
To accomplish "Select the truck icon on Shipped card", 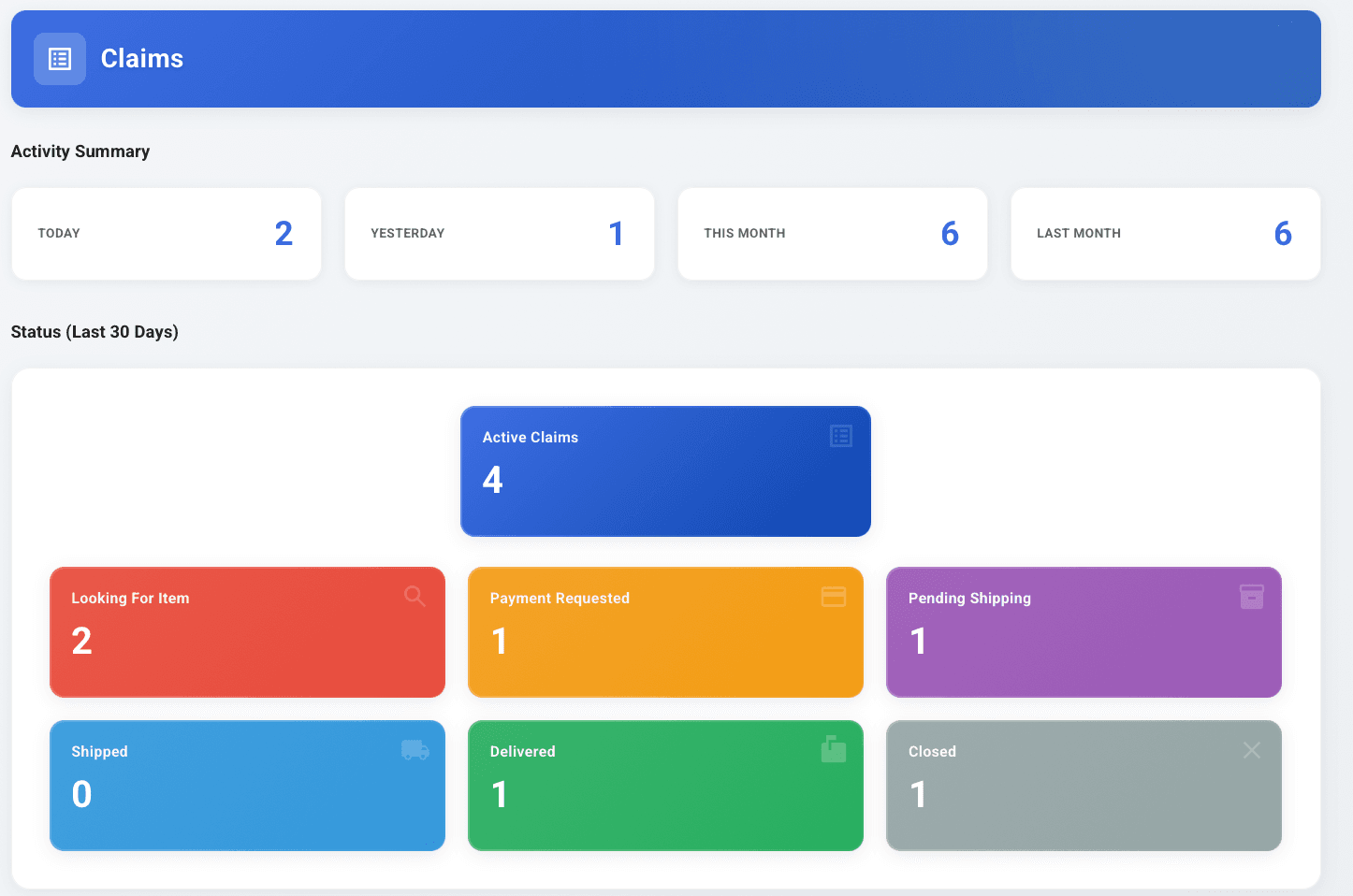I will [x=415, y=749].
